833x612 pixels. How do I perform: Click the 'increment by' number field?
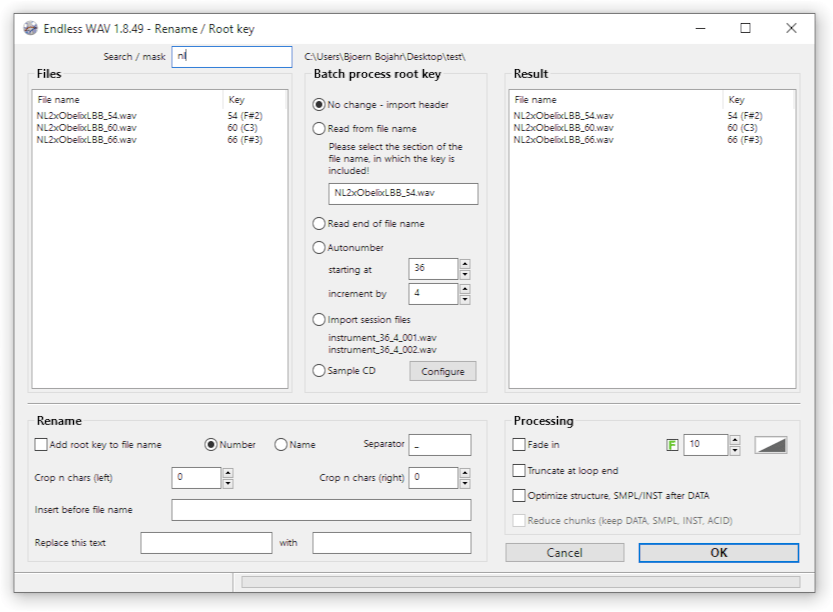433,294
